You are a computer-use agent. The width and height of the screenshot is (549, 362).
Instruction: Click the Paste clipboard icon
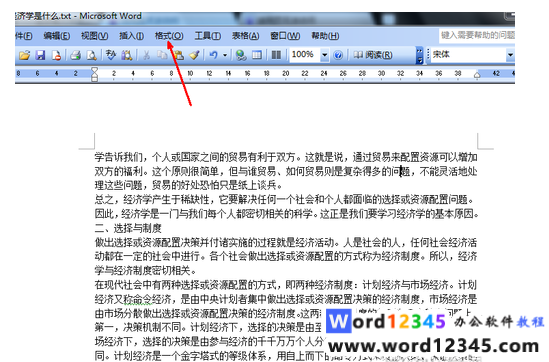(179, 55)
